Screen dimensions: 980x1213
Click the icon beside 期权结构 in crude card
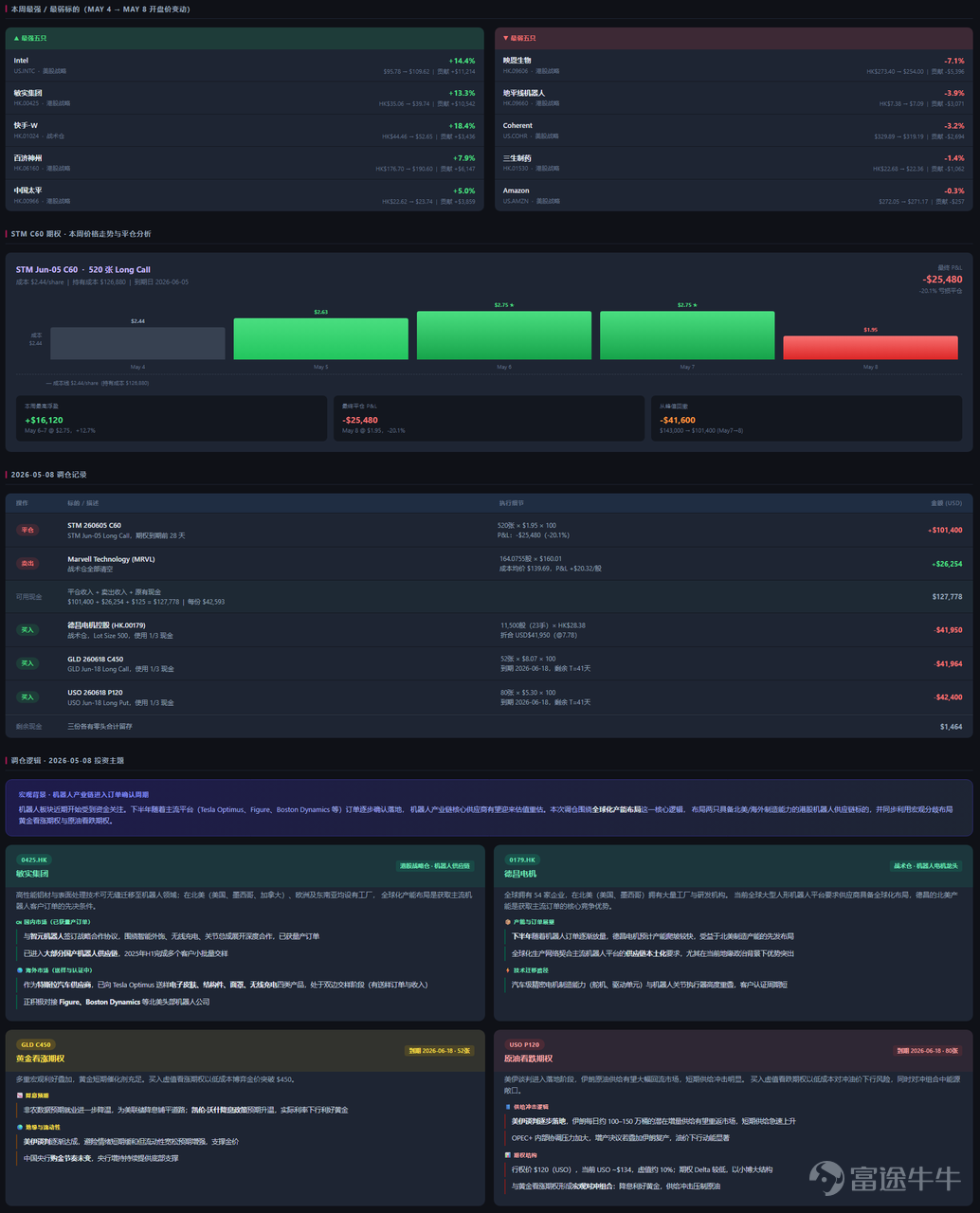coord(508,1155)
